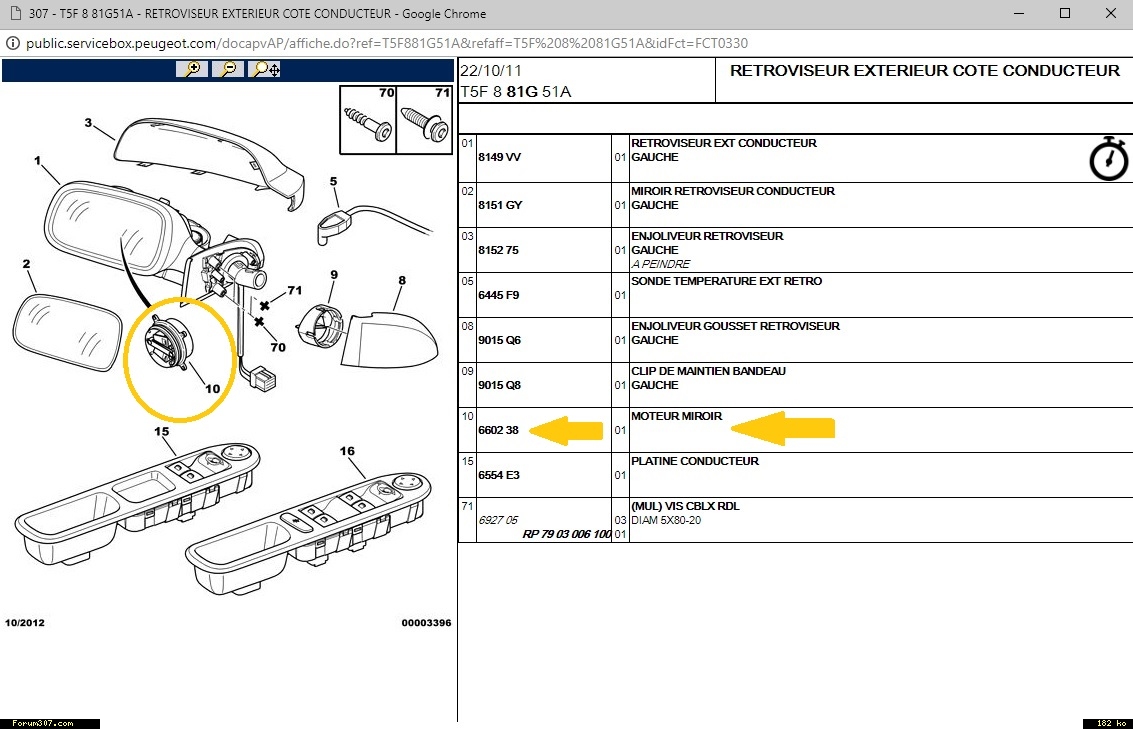The height and width of the screenshot is (729, 1133).
Task: Click reference code T5F 8 81G 51A
Action: 516,92
